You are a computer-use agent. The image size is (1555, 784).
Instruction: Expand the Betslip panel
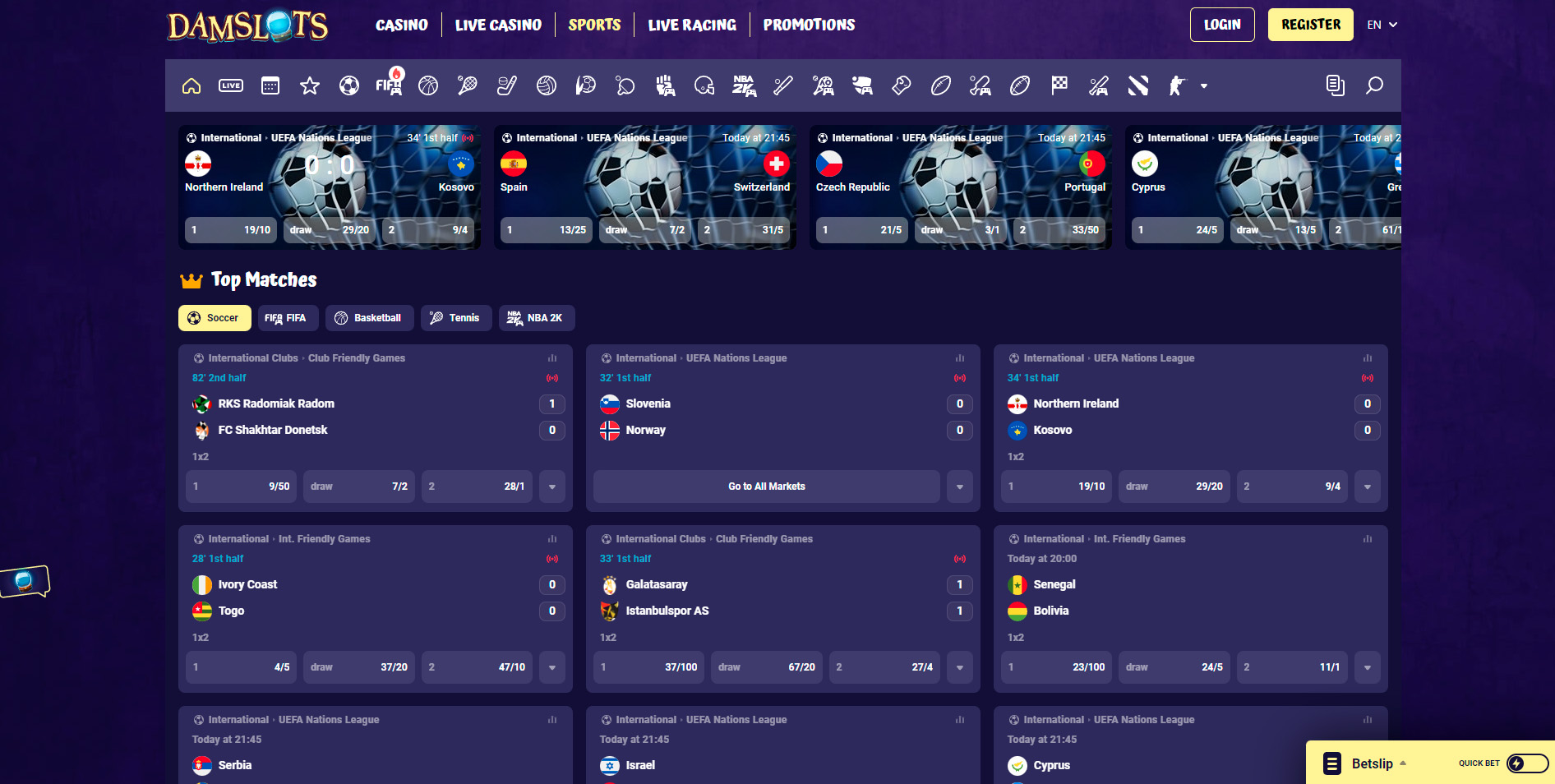coord(1372,763)
